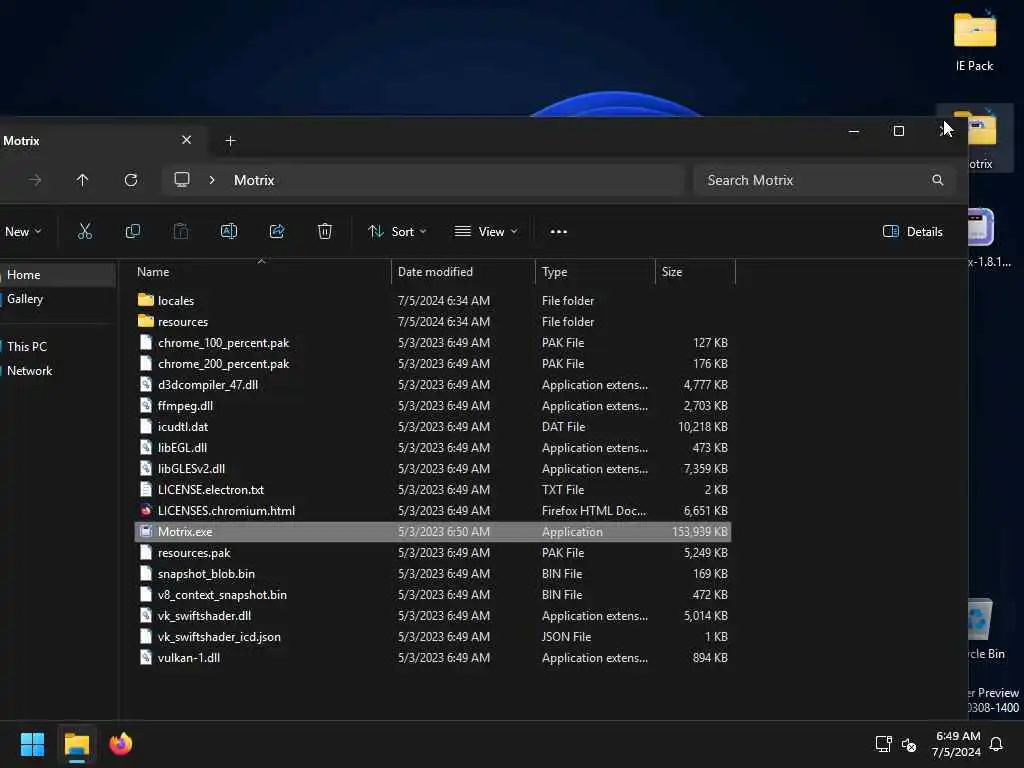This screenshot has width=1024, height=768.
Task: Open a new tab with plus button
Action: [x=230, y=140]
